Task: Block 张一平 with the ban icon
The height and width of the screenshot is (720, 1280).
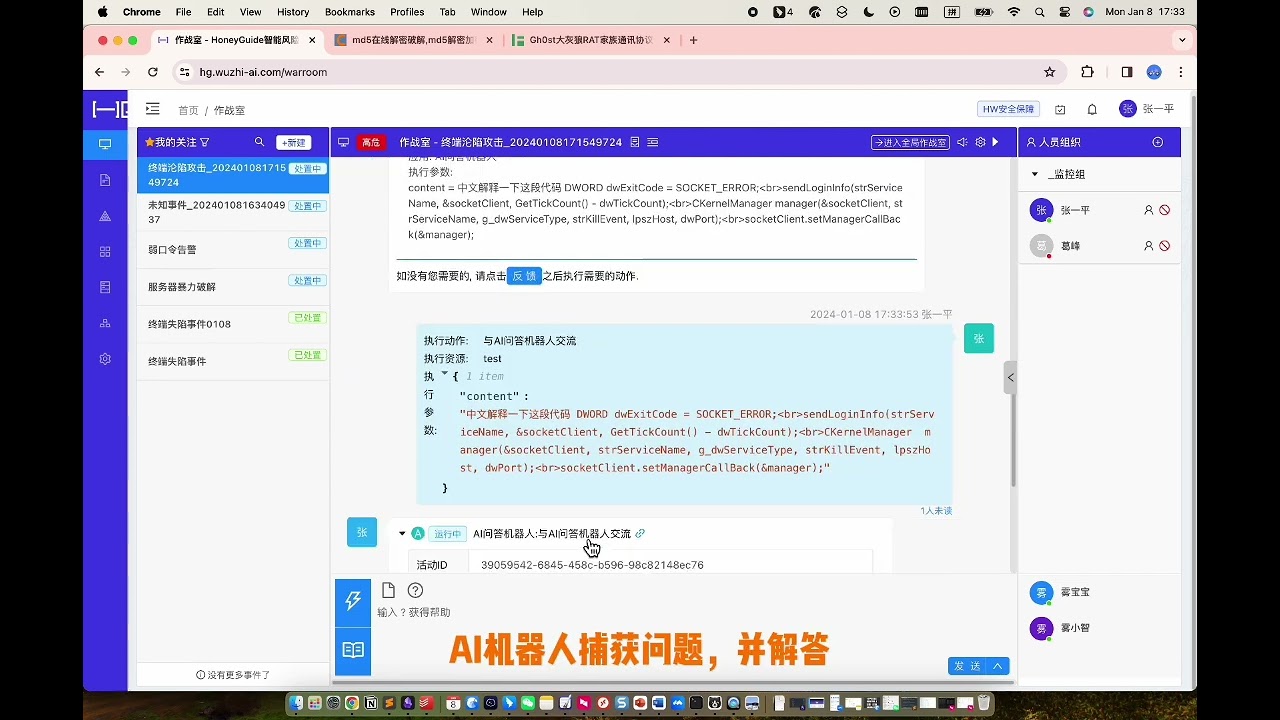Action: click(1164, 210)
